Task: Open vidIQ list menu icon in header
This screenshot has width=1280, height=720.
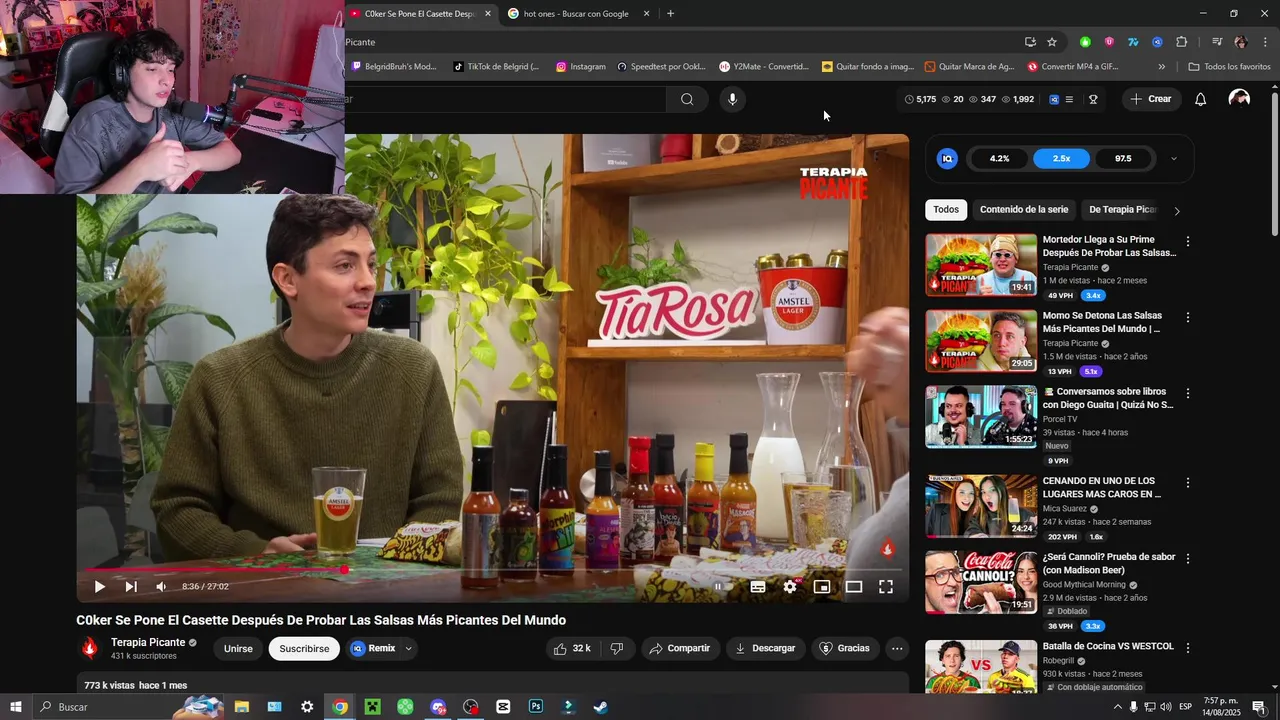Action: (x=1069, y=99)
